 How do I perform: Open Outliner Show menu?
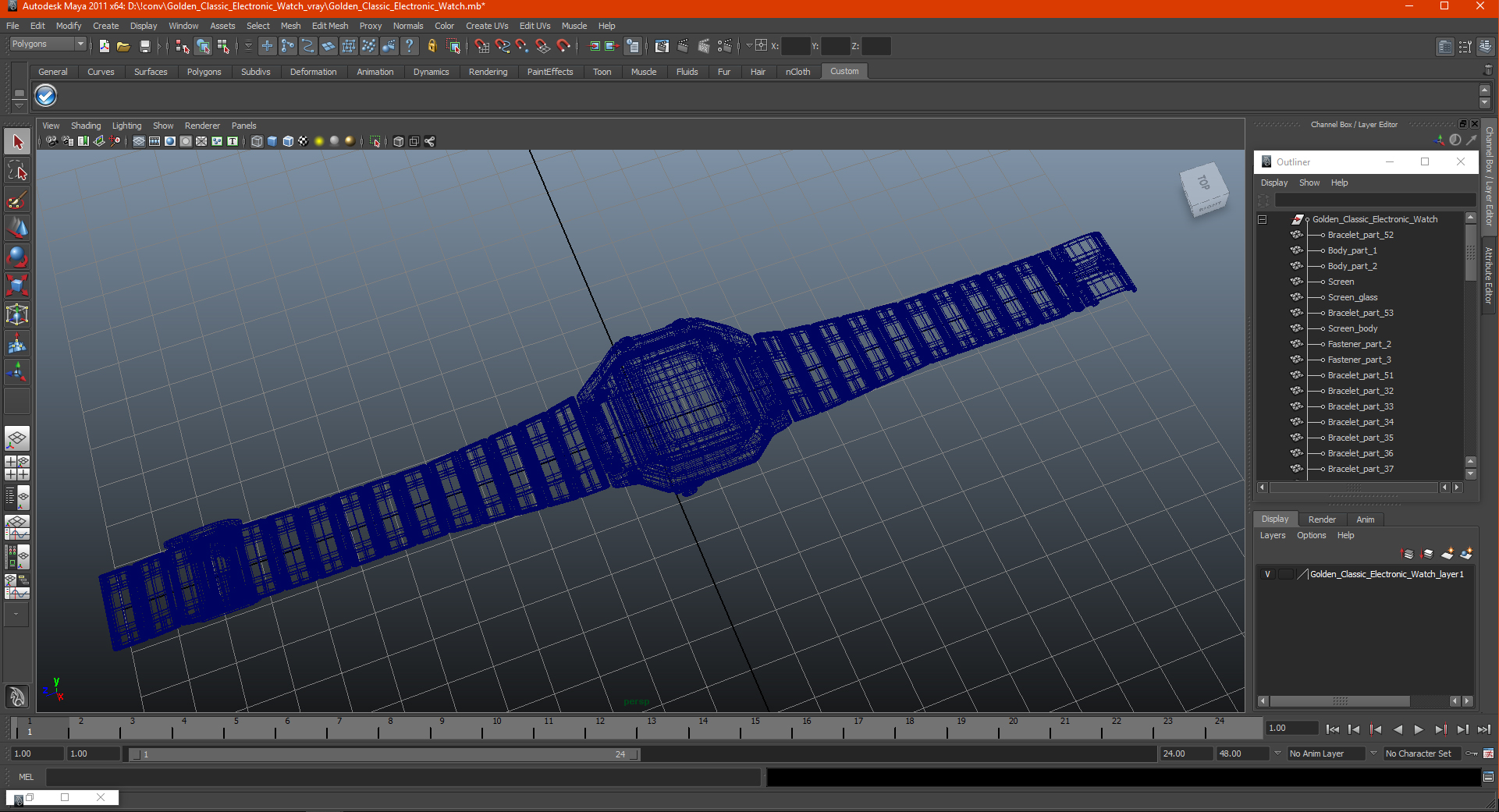pyautogui.click(x=1309, y=183)
